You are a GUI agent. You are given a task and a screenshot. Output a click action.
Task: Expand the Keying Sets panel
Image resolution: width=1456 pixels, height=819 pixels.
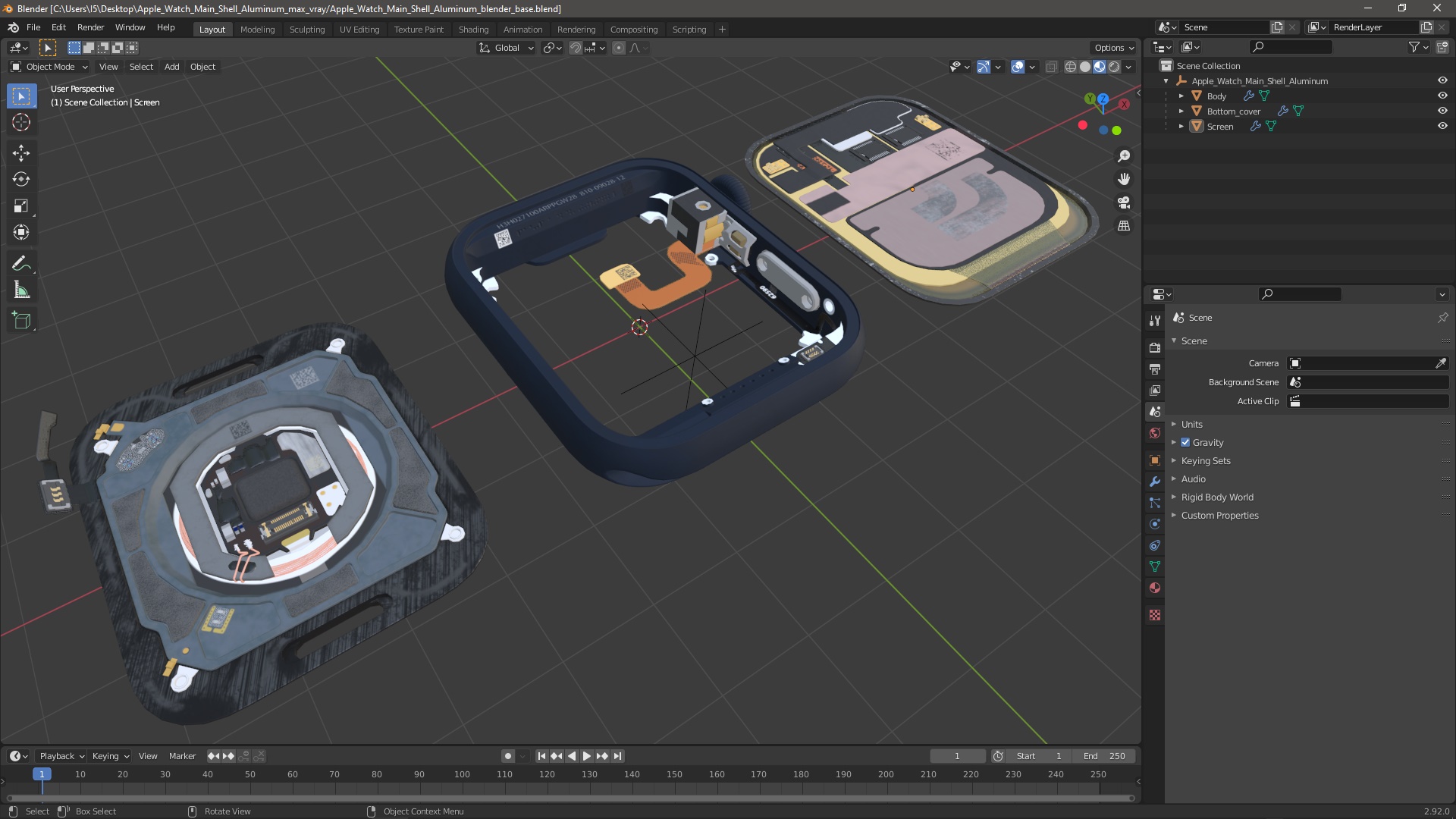pyautogui.click(x=1206, y=460)
